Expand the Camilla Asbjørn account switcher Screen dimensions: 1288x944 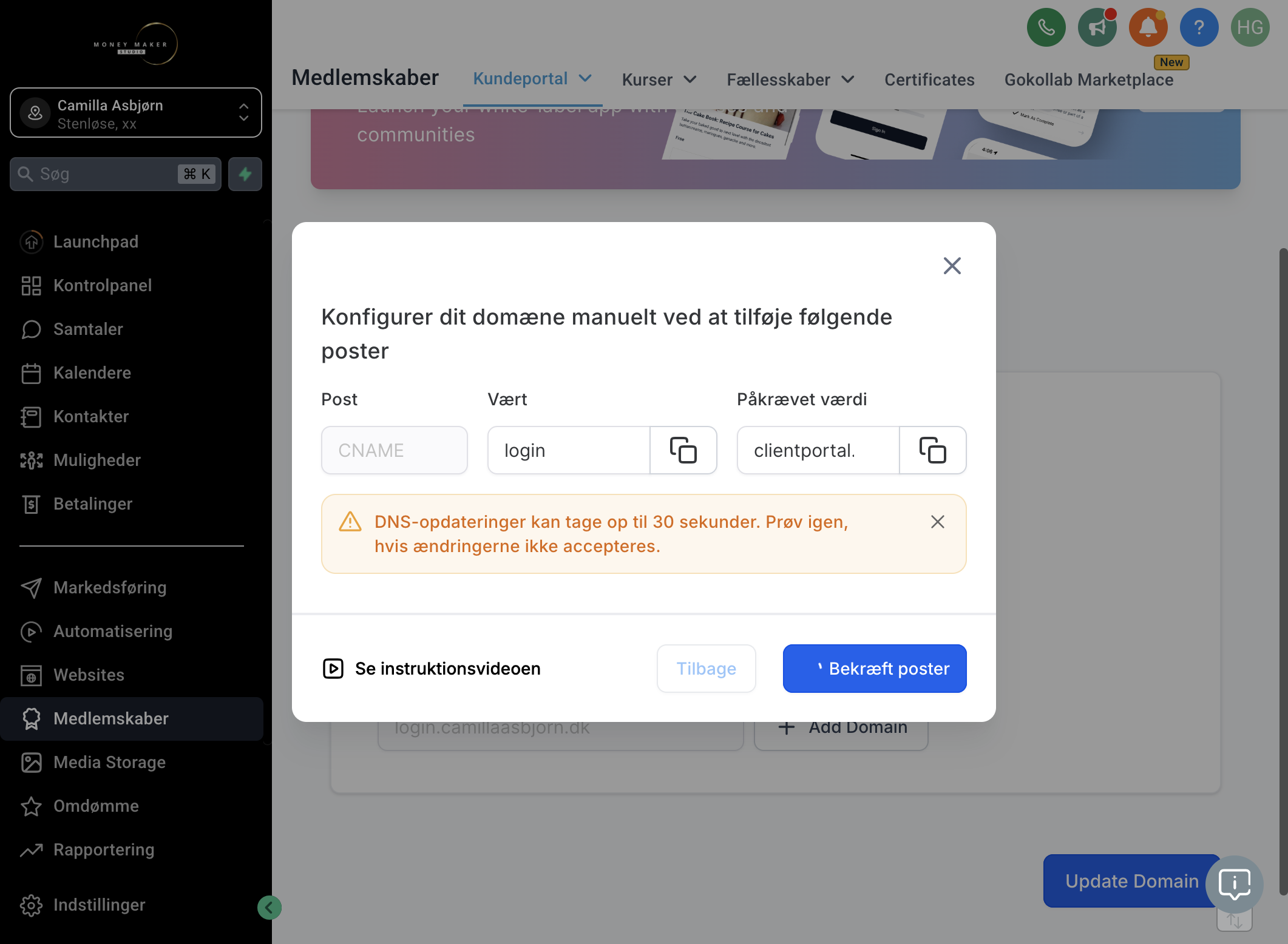click(x=136, y=113)
